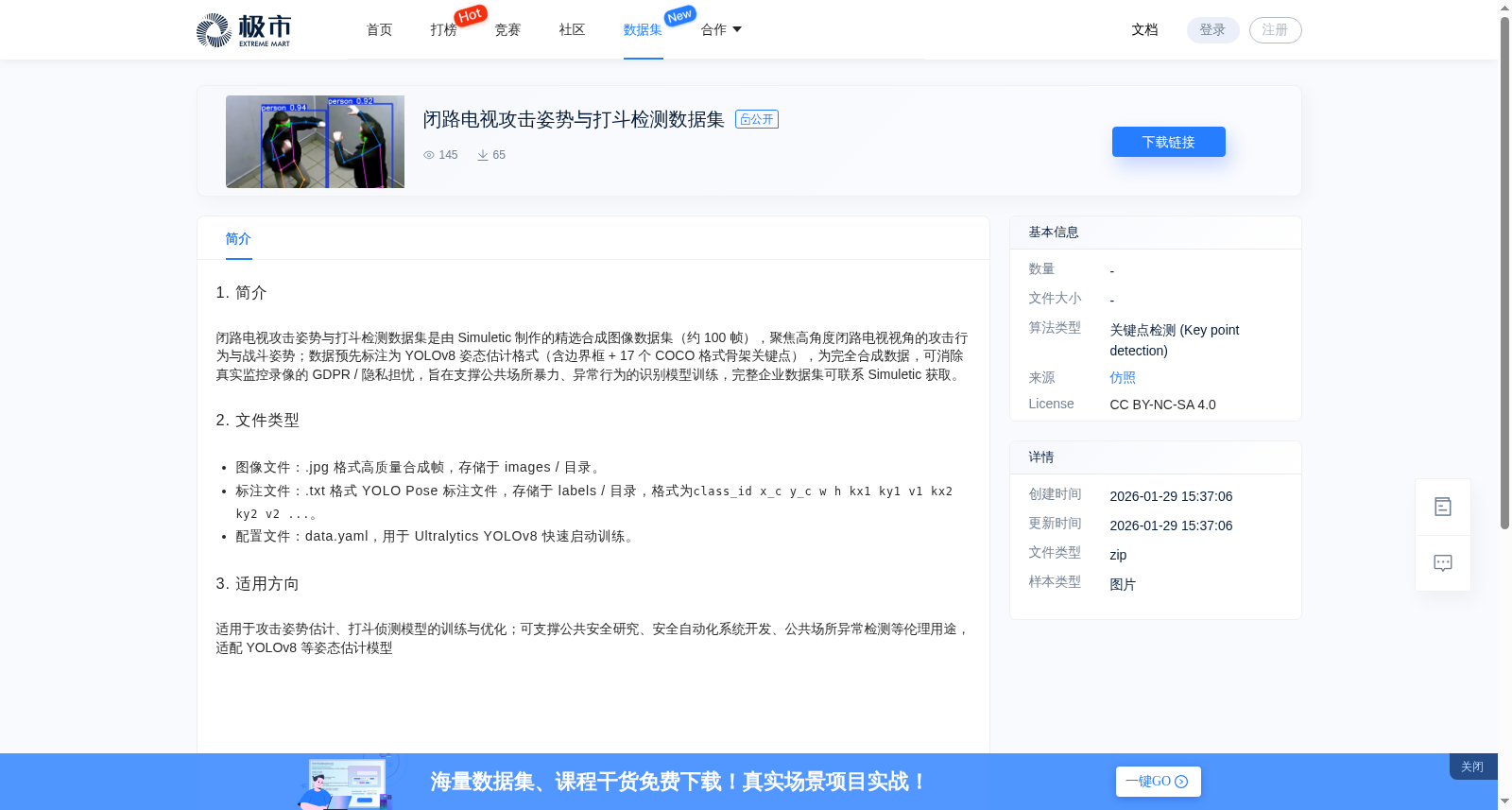1512x810 pixels.
Task: Select the 数据集 nav tab
Action: click(x=643, y=30)
